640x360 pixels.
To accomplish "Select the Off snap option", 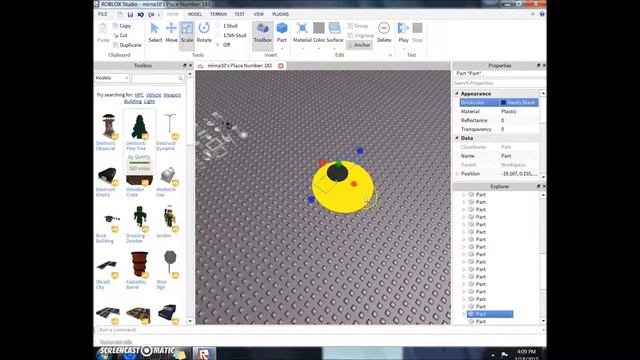I will 223,44.
